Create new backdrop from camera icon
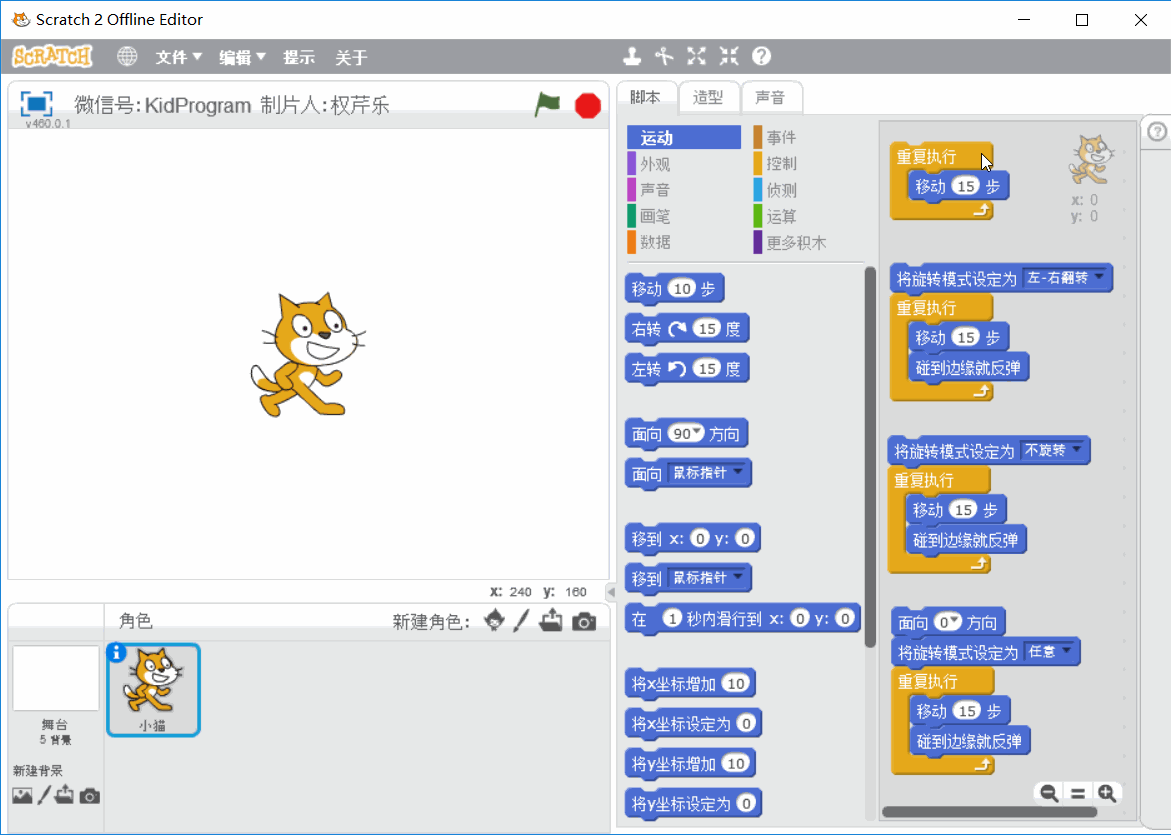 (90, 796)
